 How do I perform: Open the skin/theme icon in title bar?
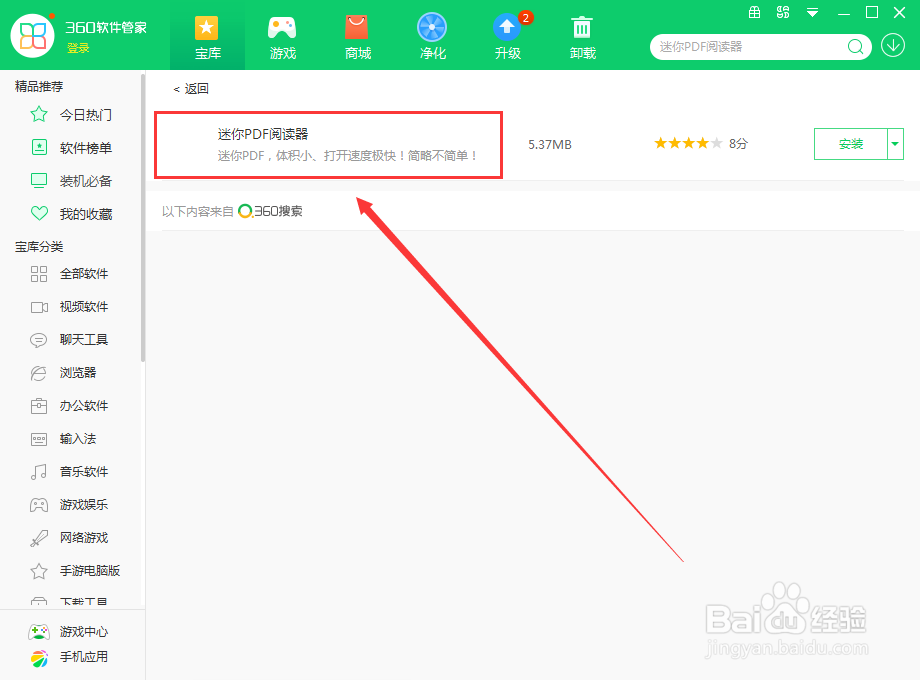tap(783, 12)
